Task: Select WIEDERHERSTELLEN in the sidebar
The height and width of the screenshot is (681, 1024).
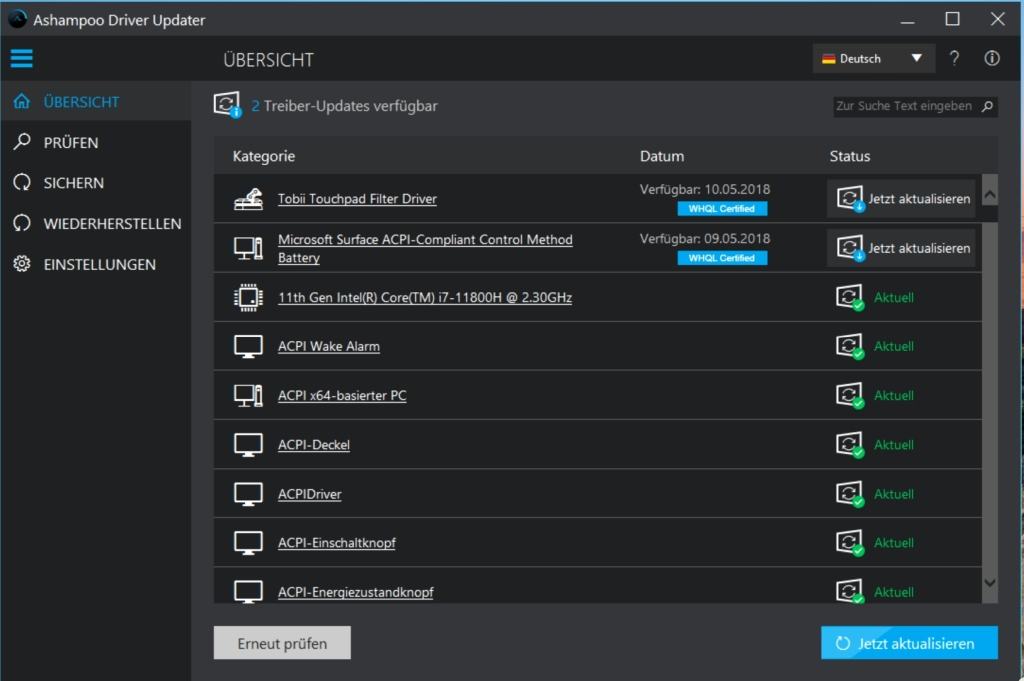Action: 112,224
